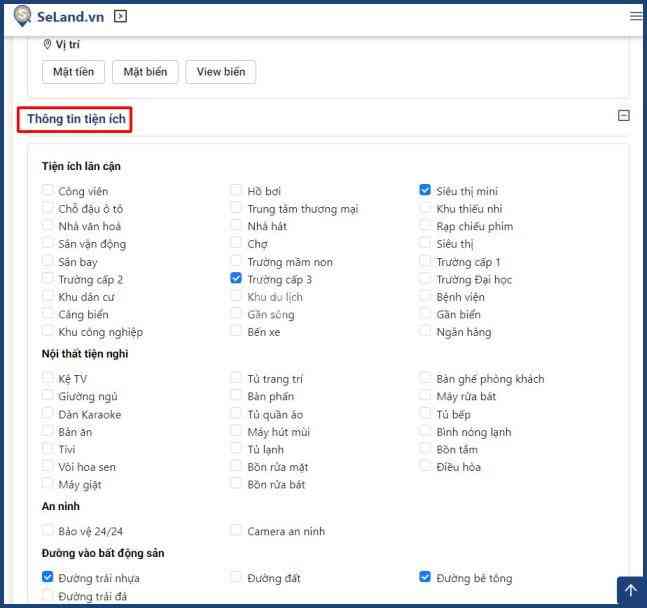This screenshot has height=608, width=647.
Task: Select the Mặt tiền button
Action: 73,72
